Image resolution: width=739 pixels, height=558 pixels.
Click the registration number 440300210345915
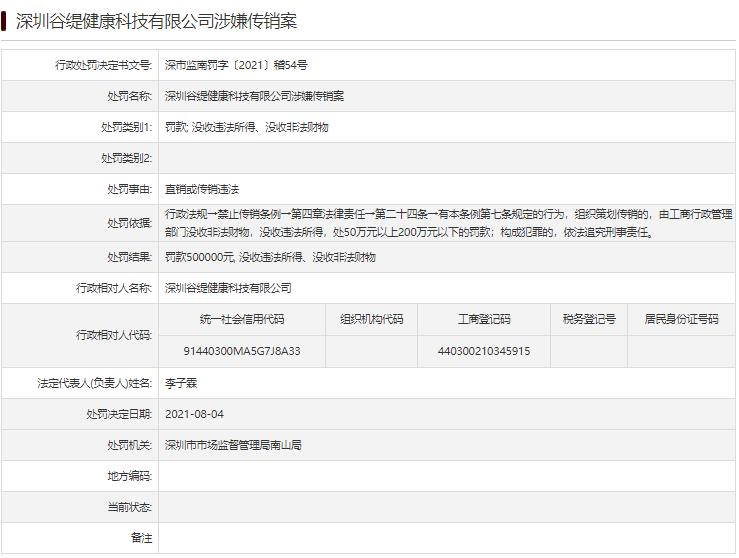[484, 352]
